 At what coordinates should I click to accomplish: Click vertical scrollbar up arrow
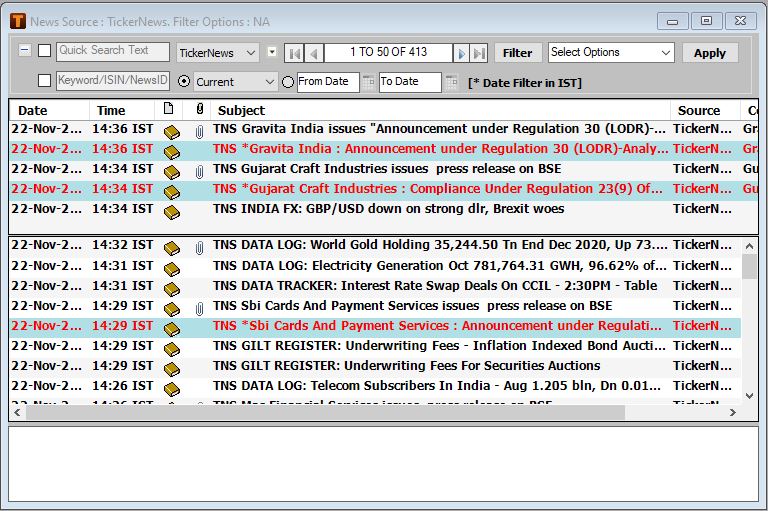[749, 246]
